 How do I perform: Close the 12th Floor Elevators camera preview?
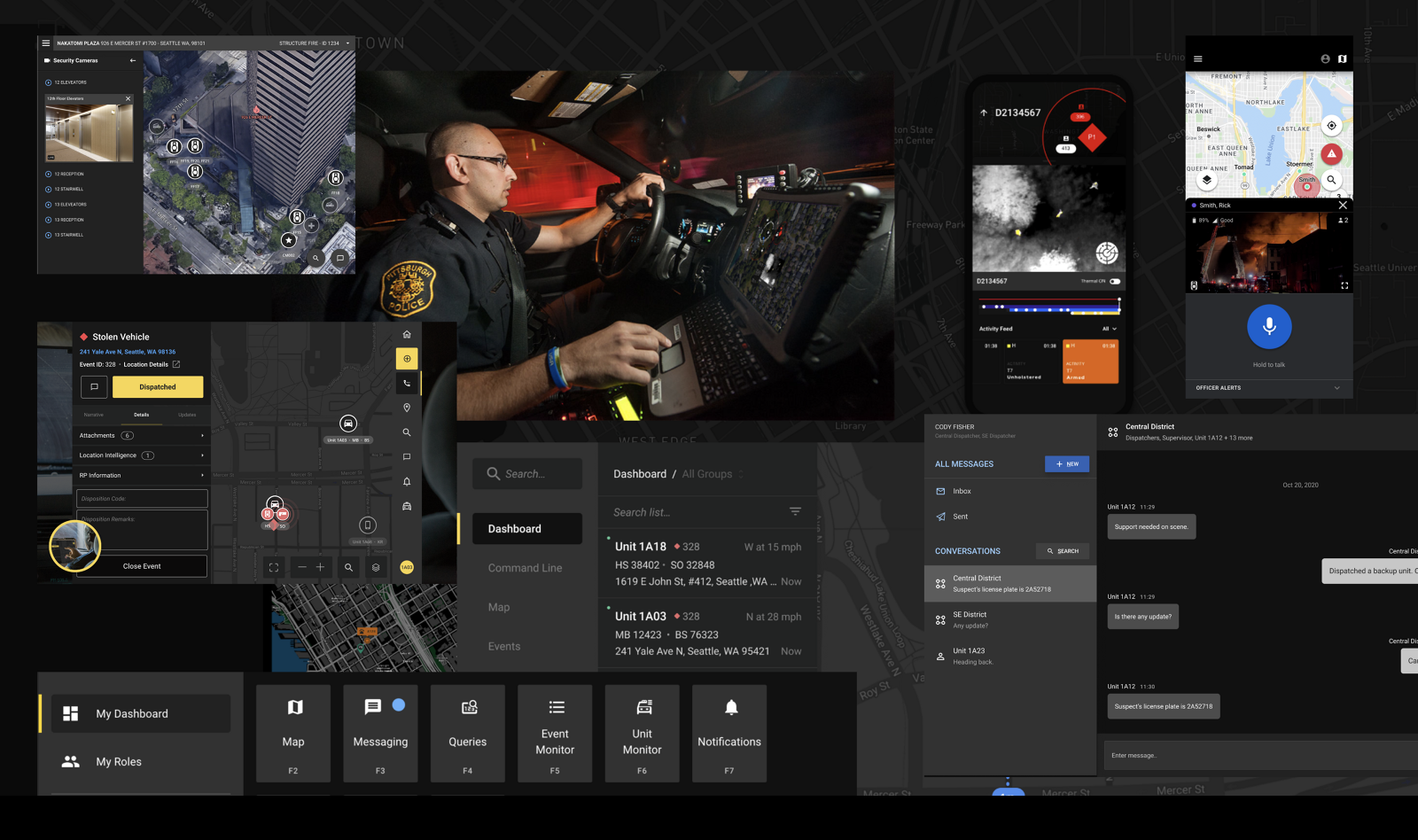[128, 98]
